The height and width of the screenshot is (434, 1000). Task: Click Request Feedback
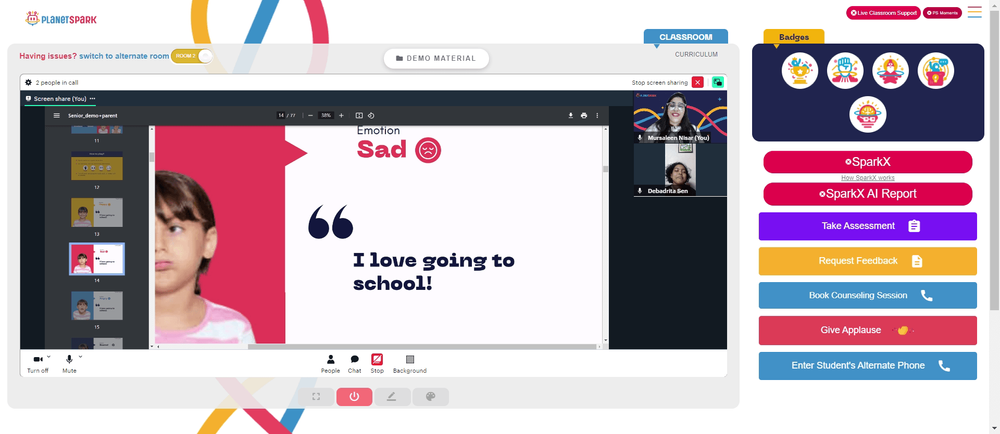click(x=867, y=261)
